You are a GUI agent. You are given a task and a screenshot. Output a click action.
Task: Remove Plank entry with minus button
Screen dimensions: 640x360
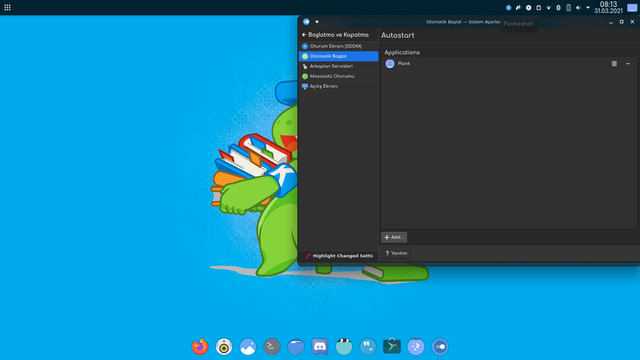628,64
